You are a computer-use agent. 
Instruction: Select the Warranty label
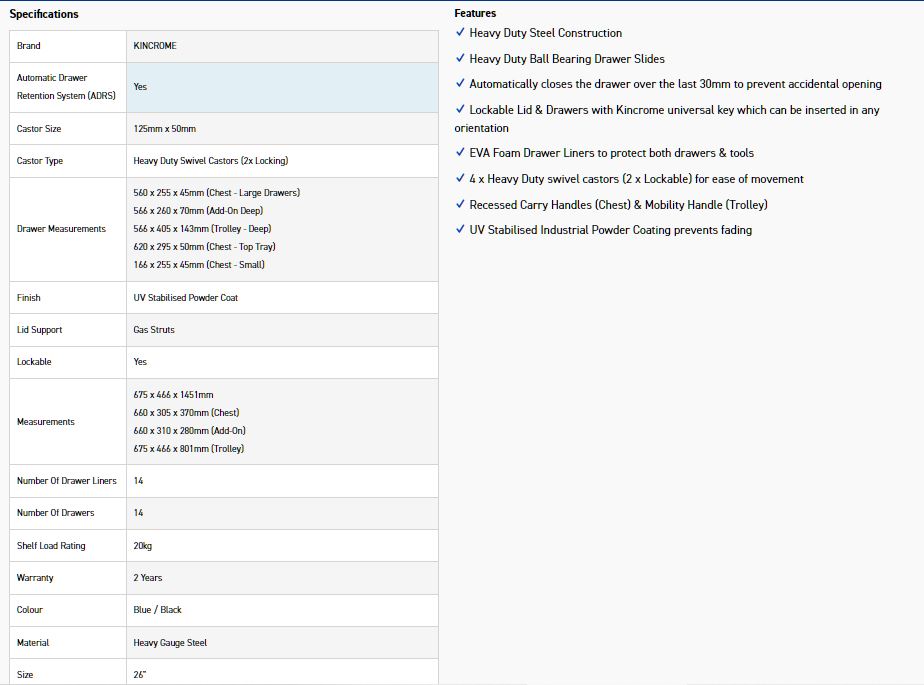(35, 578)
